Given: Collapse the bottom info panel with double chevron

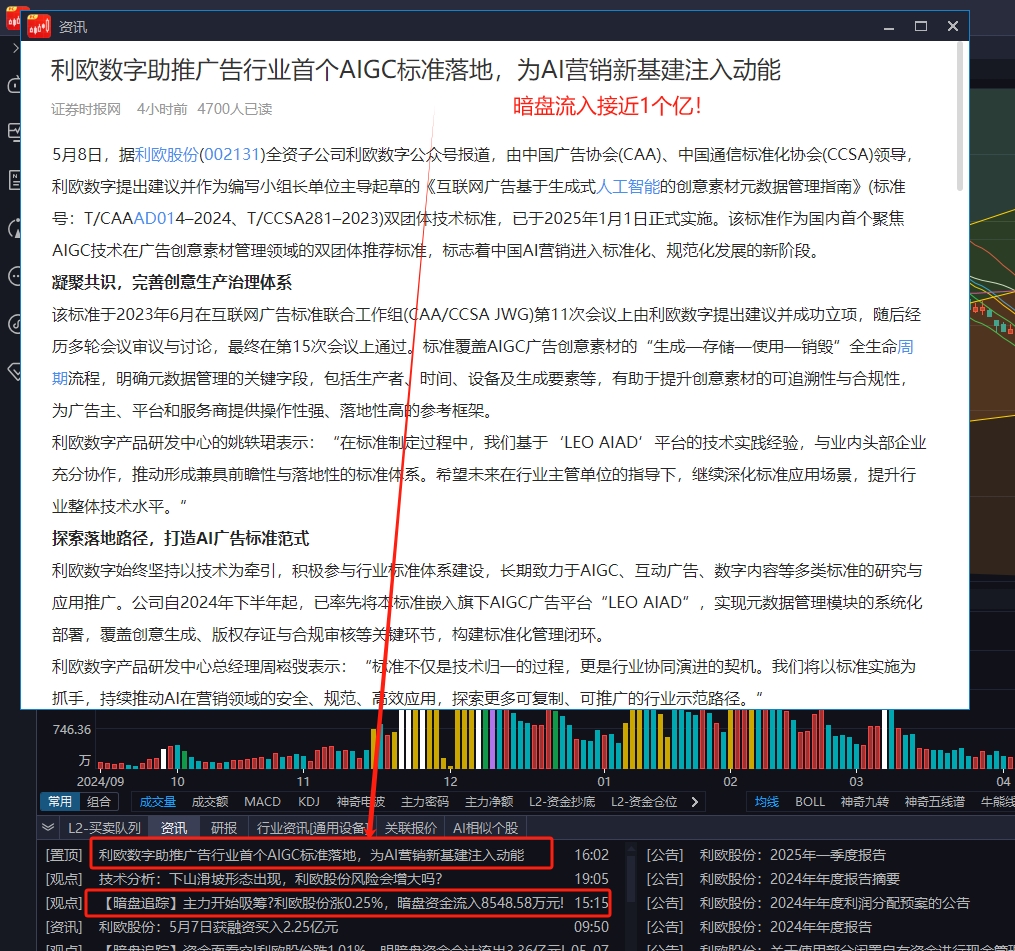Looking at the screenshot, I should click(x=48, y=827).
